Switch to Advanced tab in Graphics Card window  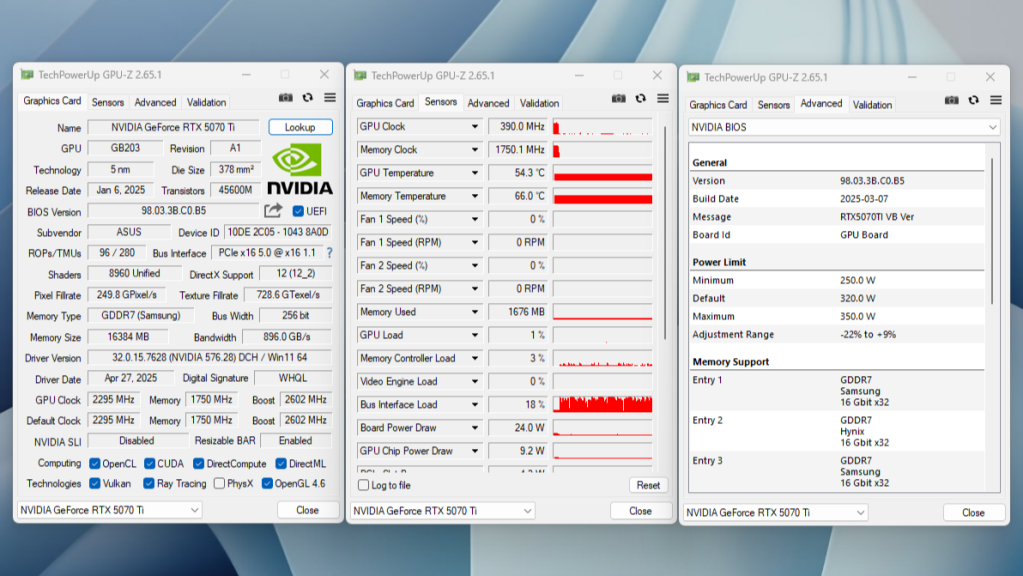pos(155,102)
